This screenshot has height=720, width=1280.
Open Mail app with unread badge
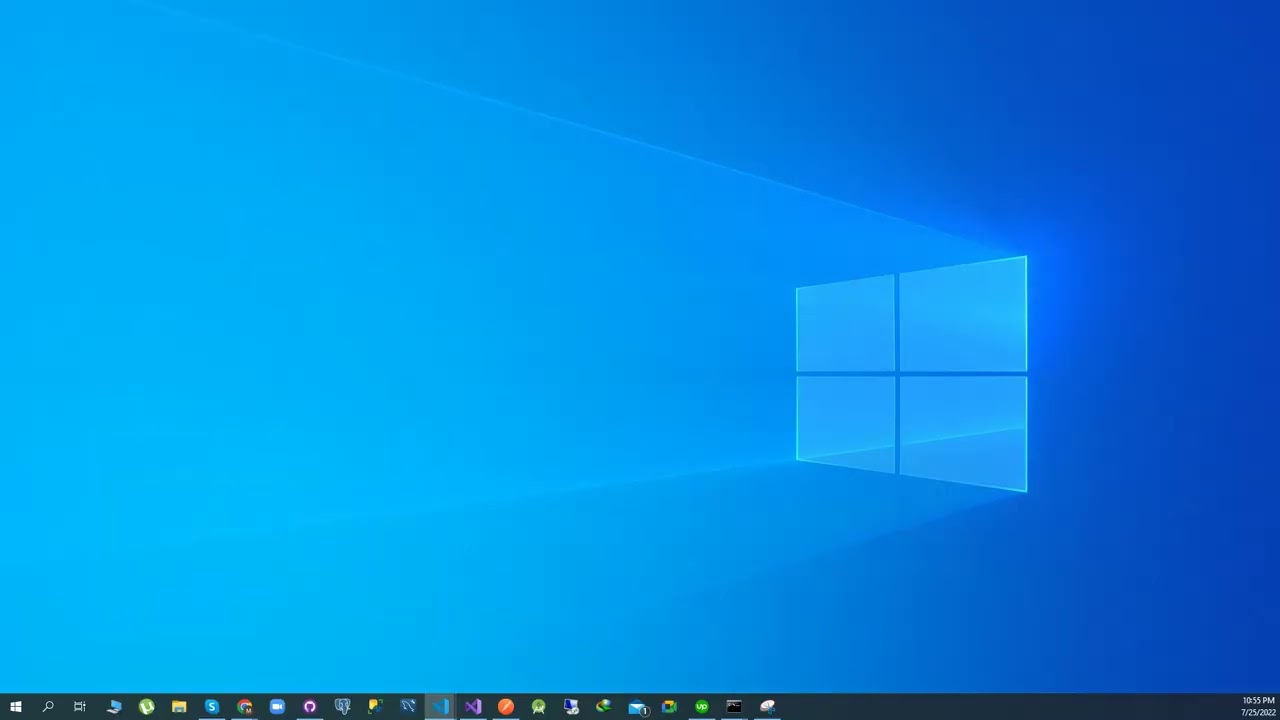(x=637, y=707)
